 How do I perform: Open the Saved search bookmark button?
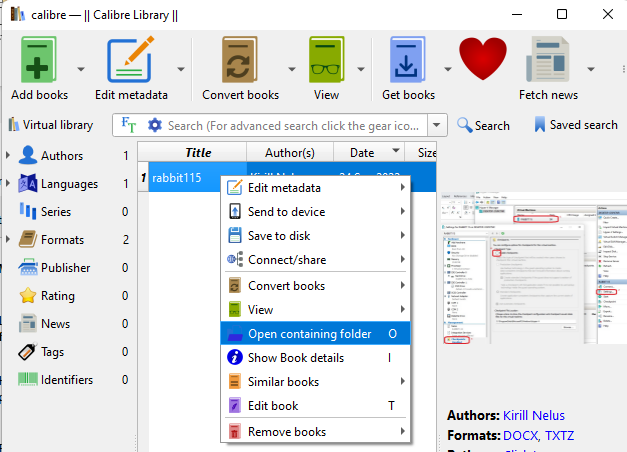click(576, 125)
